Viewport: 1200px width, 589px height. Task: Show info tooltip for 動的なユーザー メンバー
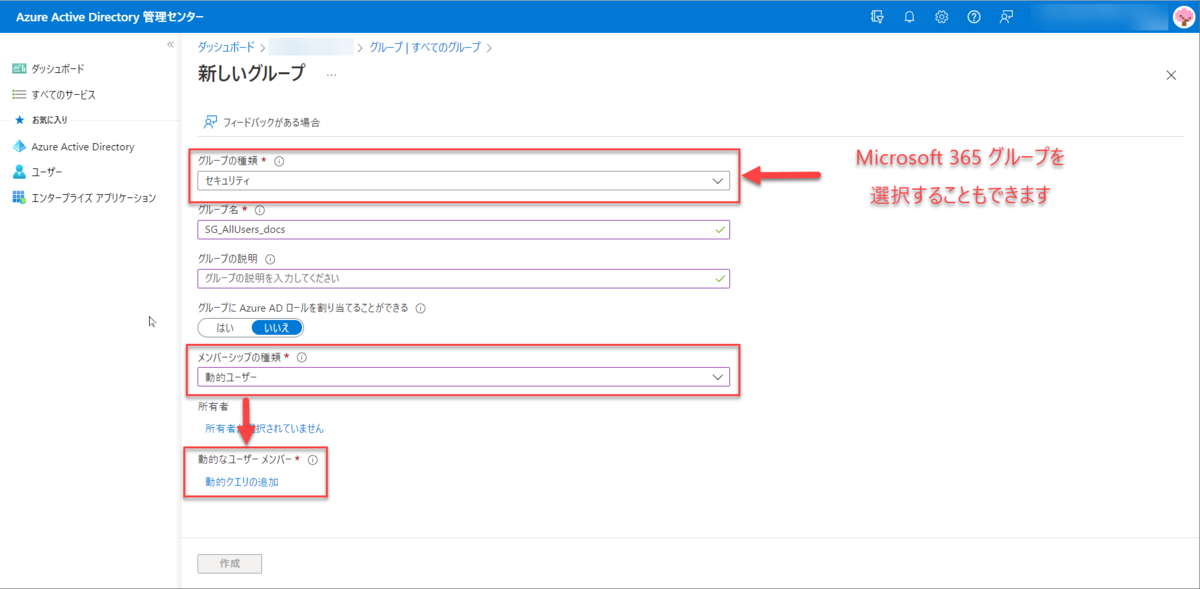point(312,460)
